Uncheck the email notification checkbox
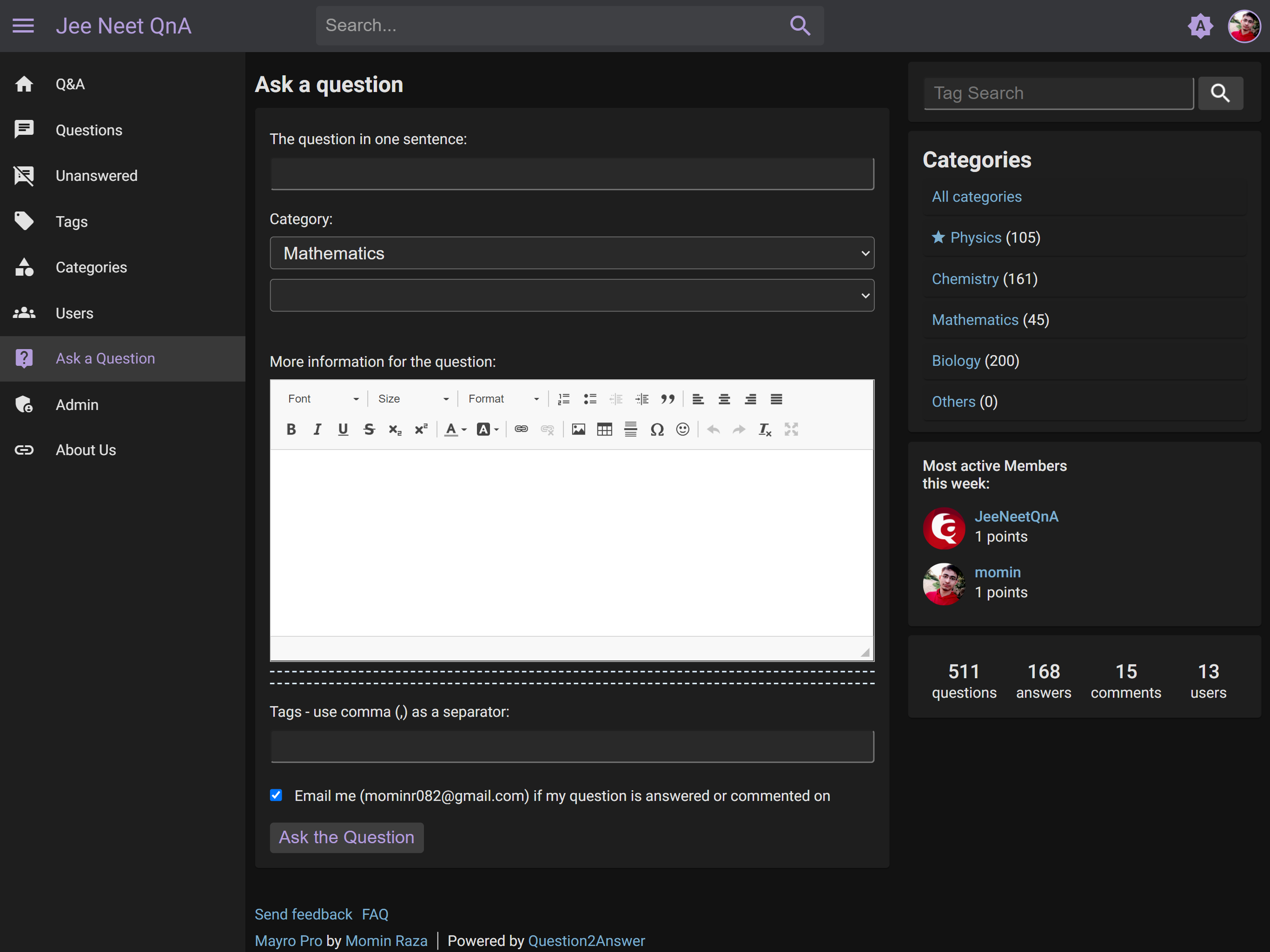The height and width of the screenshot is (952, 1270). [x=276, y=795]
